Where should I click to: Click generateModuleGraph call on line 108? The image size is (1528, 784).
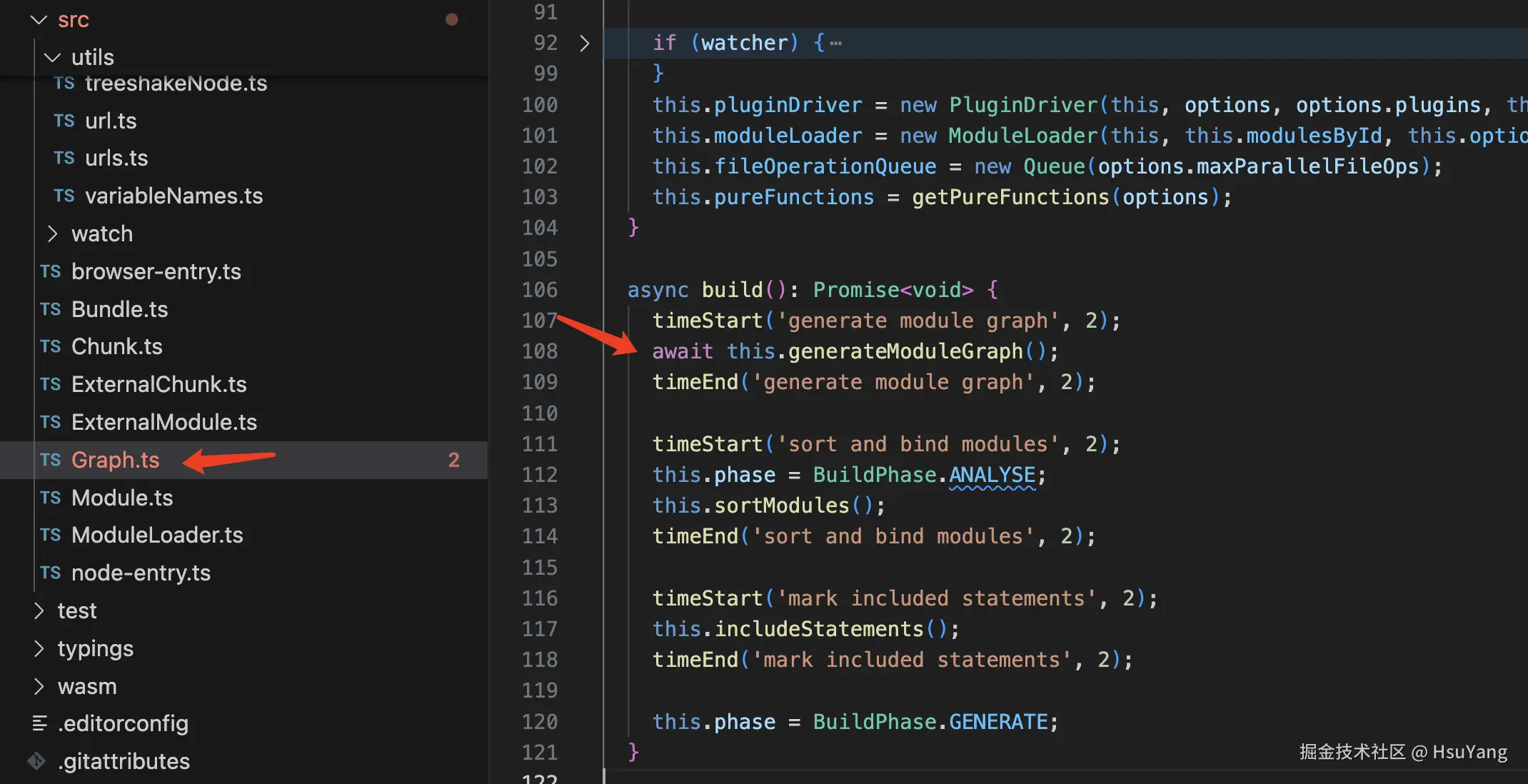(905, 351)
